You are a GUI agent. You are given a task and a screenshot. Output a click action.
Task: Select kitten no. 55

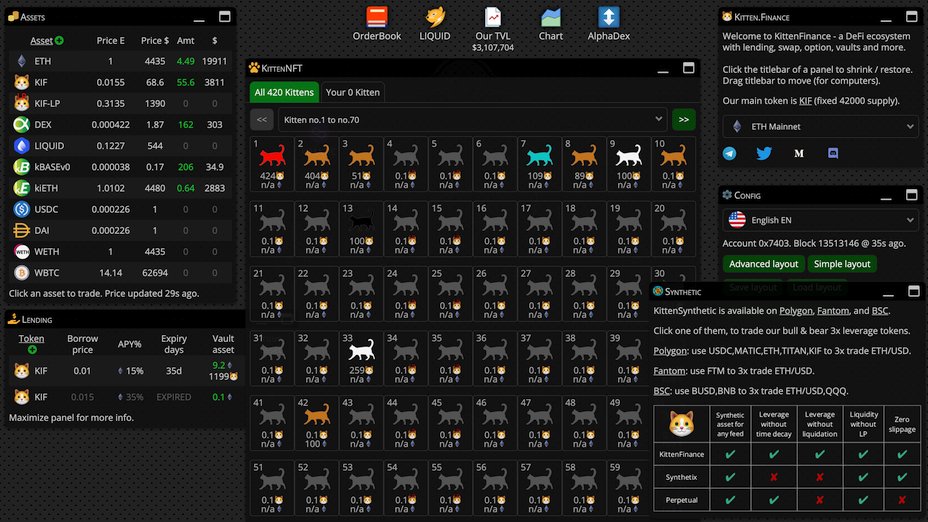(x=450, y=486)
